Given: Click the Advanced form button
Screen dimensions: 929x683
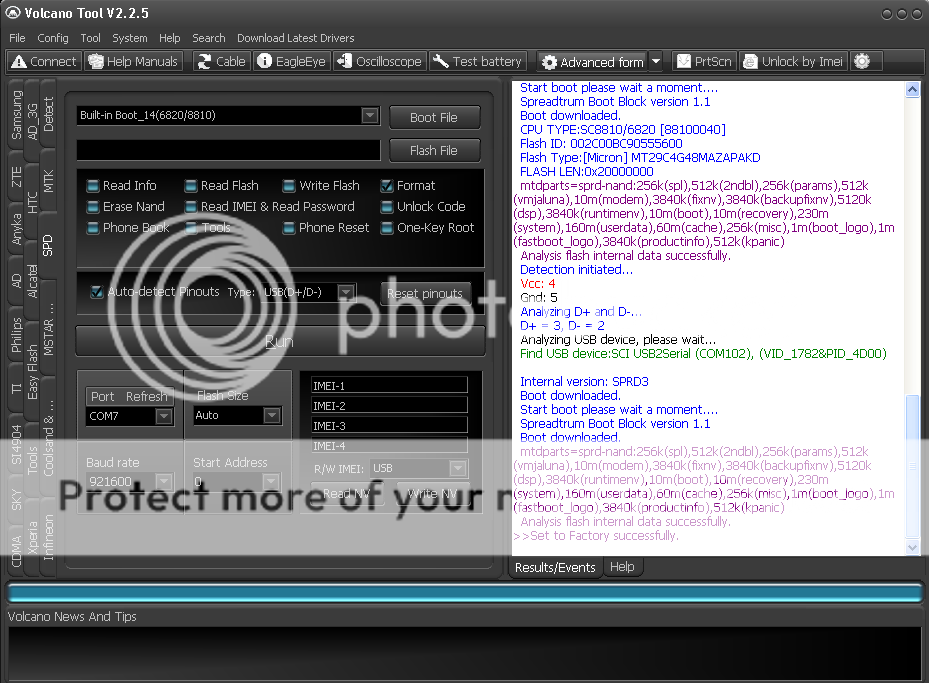Looking at the screenshot, I should coord(592,62).
